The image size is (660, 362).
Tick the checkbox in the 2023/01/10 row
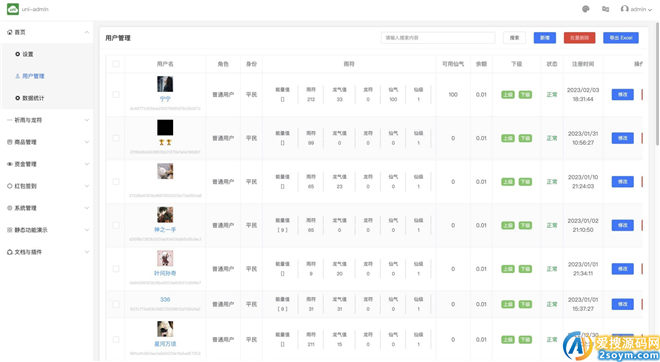116,182
